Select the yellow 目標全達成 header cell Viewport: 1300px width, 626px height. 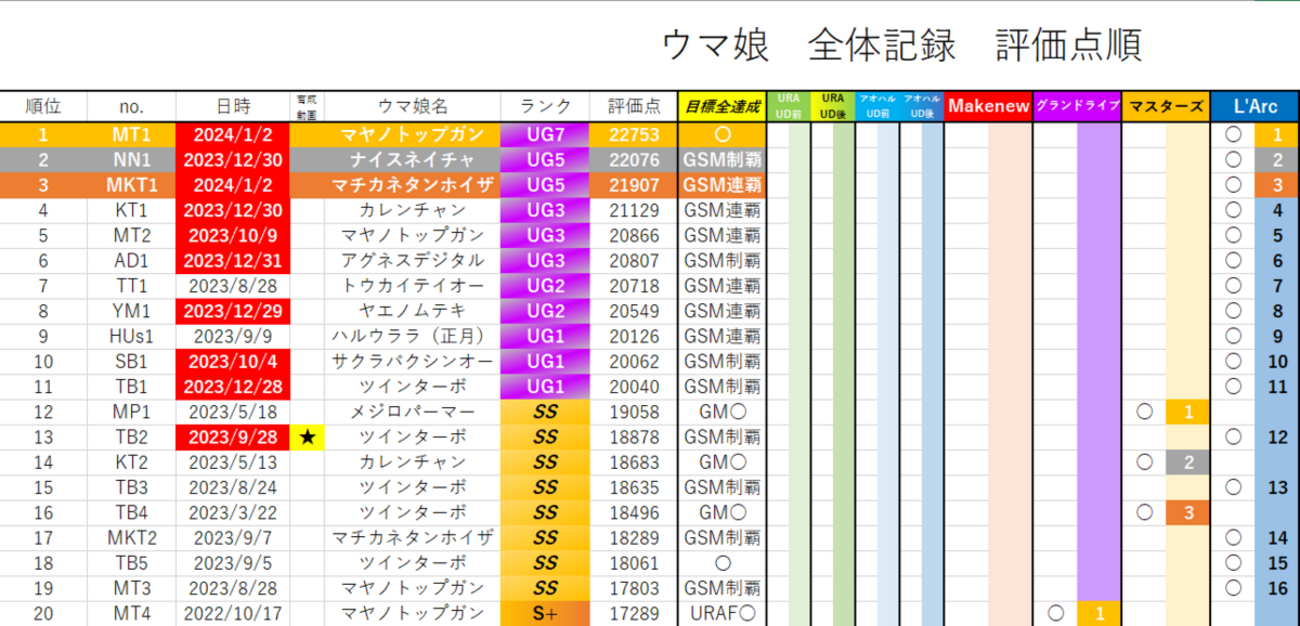722,107
